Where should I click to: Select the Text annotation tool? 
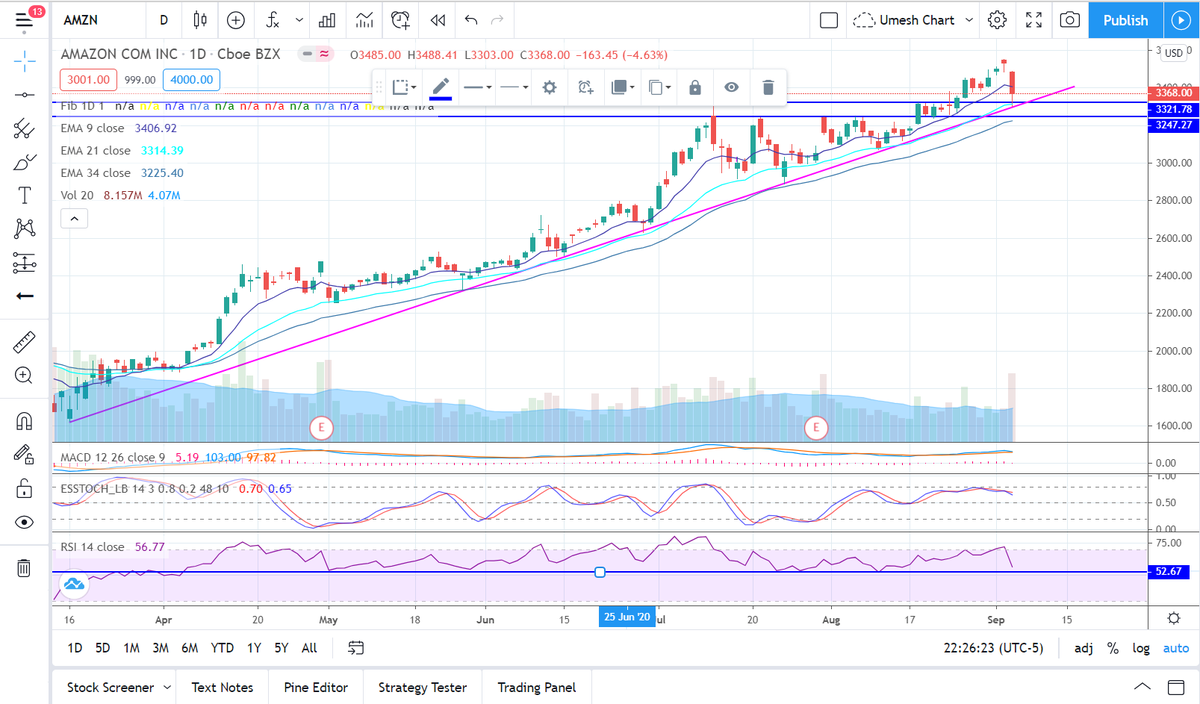[x=25, y=195]
